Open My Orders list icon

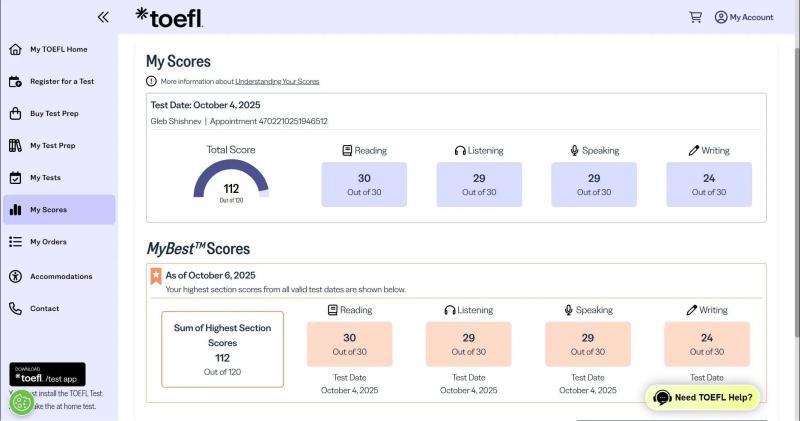pyautogui.click(x=15, y=242)
